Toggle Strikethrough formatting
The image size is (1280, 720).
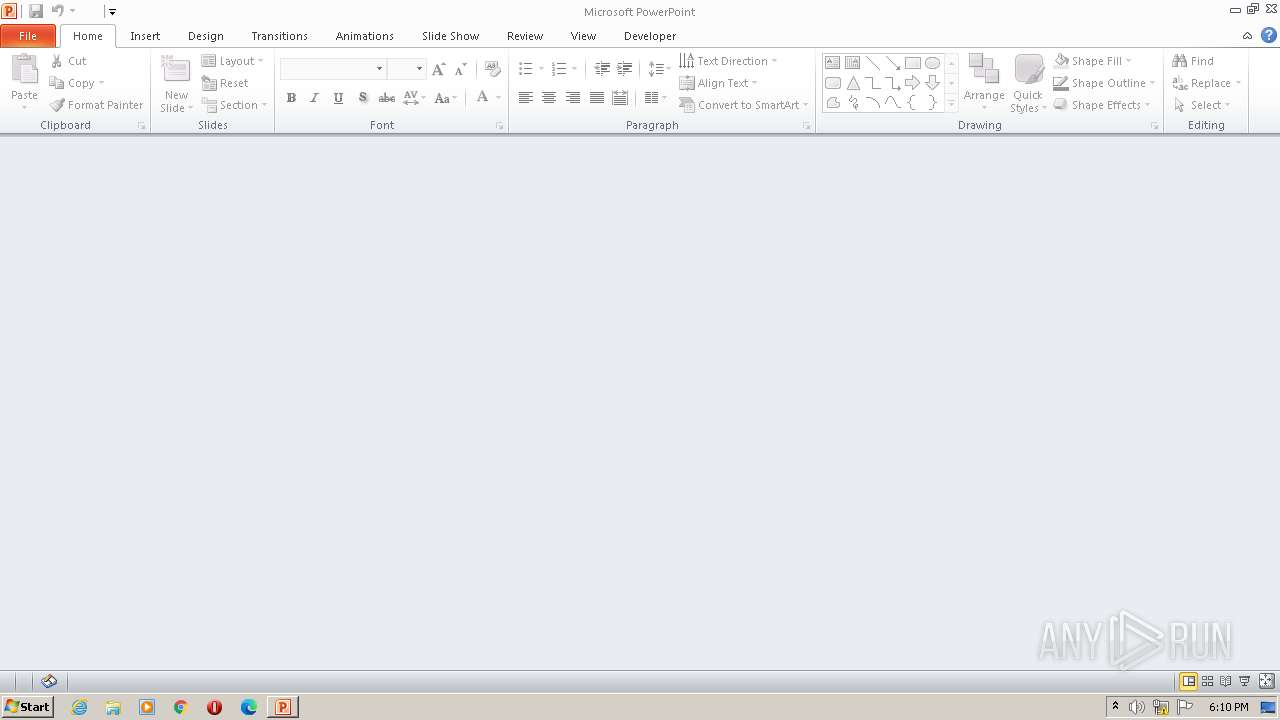387,98
